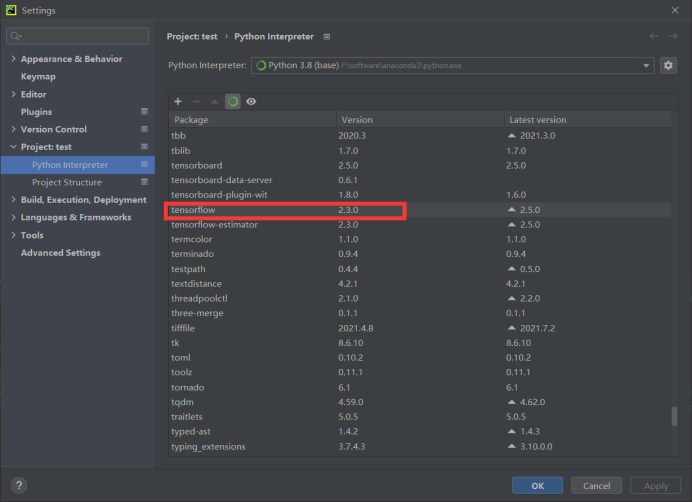Toggle the Use Conda package manager icon
Viewport: 692px width, 502px height.
(233, 102)
